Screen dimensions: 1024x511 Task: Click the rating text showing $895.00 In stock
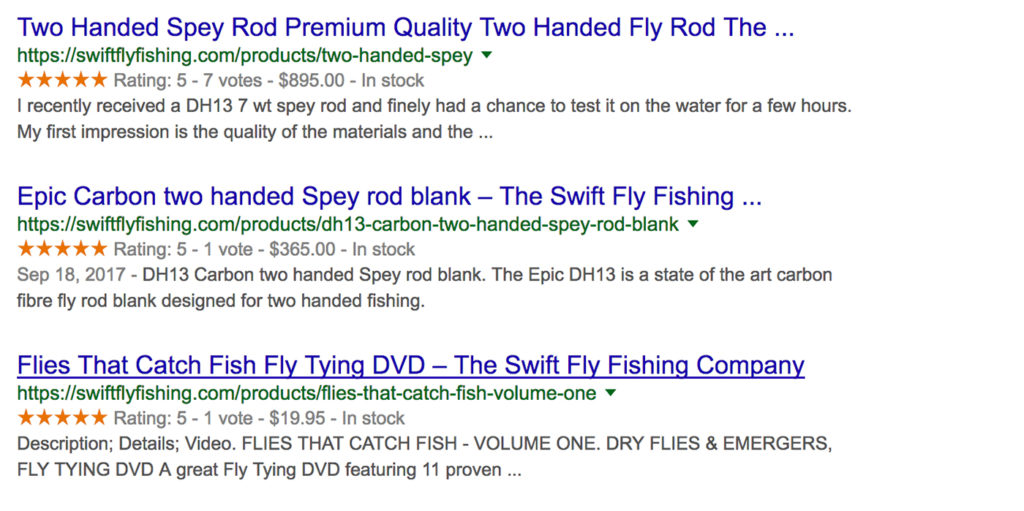[269, 80]
